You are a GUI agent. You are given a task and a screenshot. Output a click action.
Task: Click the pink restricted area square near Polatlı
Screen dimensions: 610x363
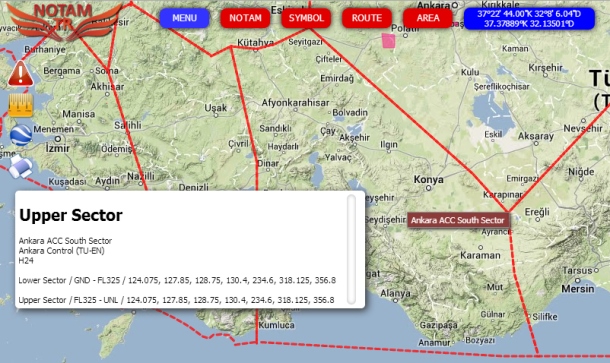[x=388, y=41]
